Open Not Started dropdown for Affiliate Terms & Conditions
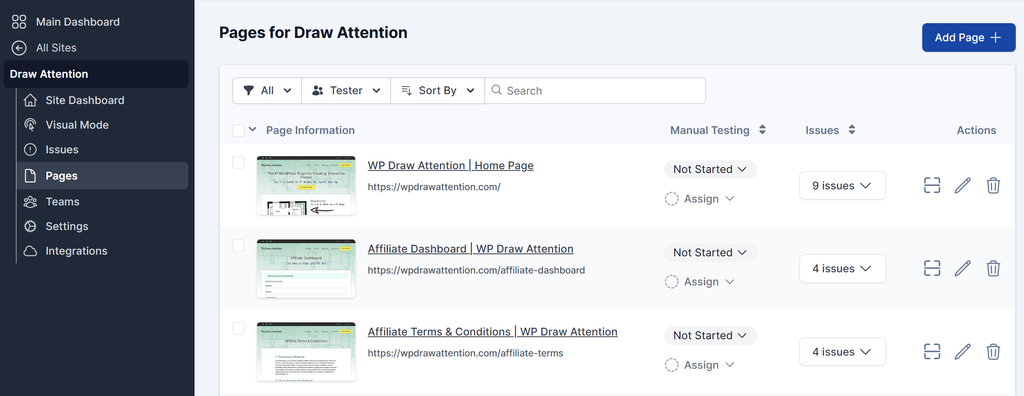 pyautogui.click(x=711, y=335)
